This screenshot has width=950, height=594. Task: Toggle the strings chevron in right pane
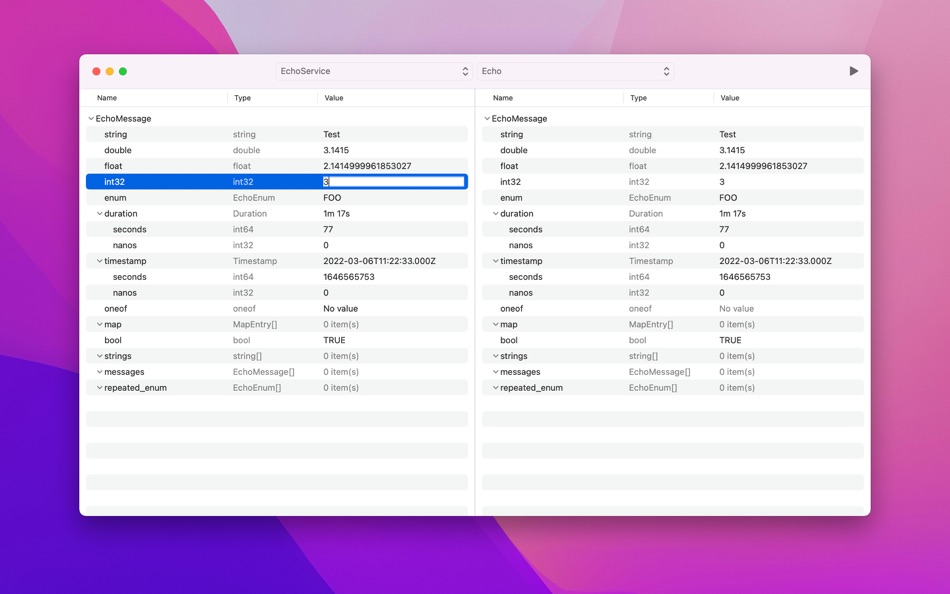click(x=496, y=356)
